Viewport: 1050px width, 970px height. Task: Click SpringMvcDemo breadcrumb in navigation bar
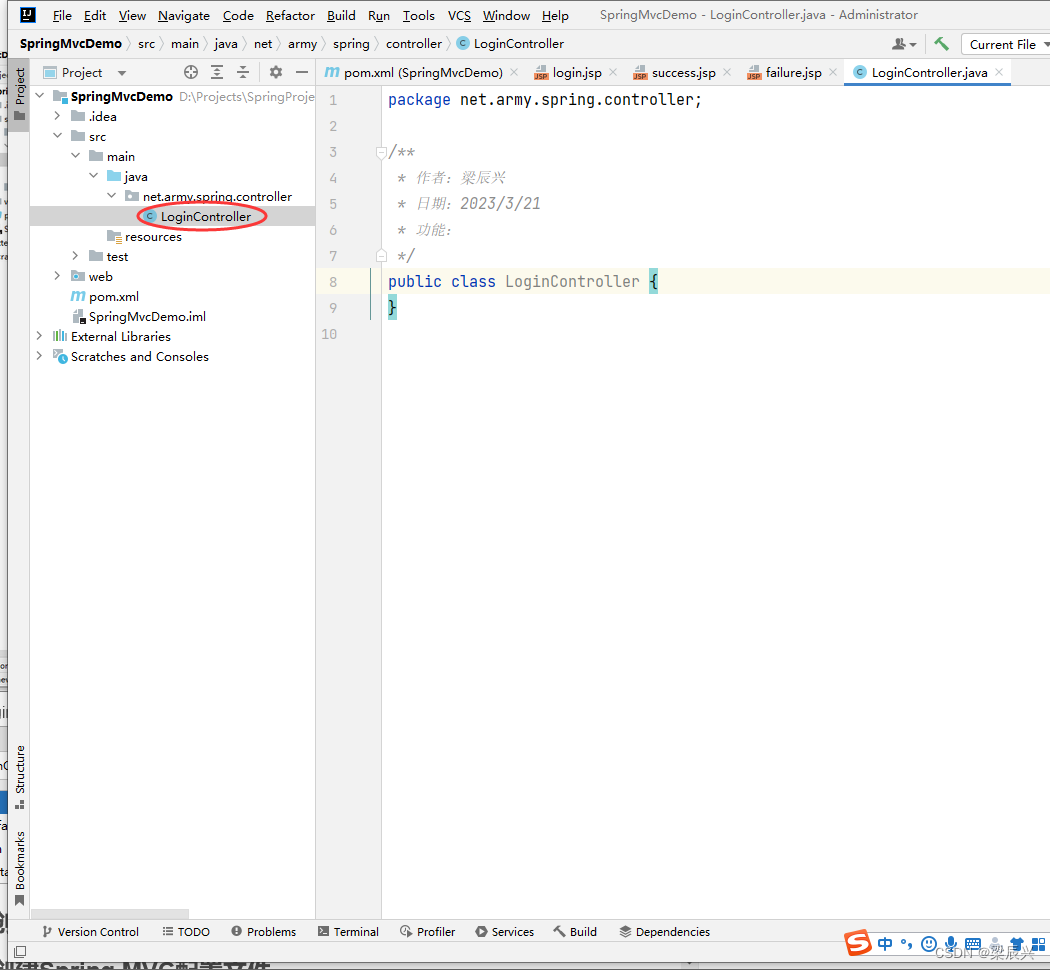(70, 44)
